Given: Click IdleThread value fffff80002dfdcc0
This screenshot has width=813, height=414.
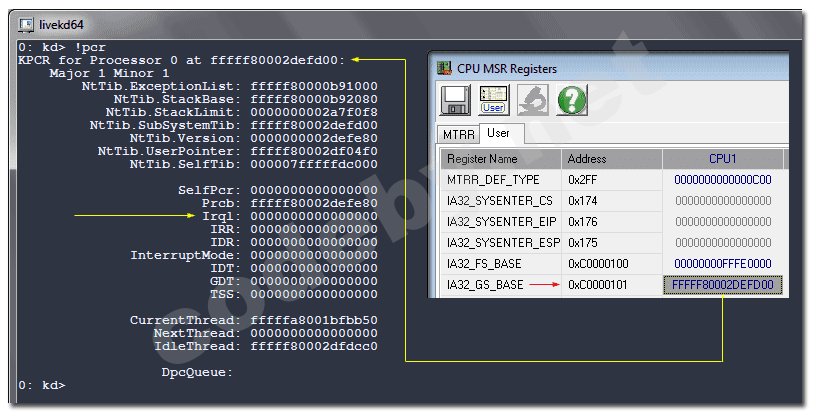Looking at the screenshot, I should 314,346.
